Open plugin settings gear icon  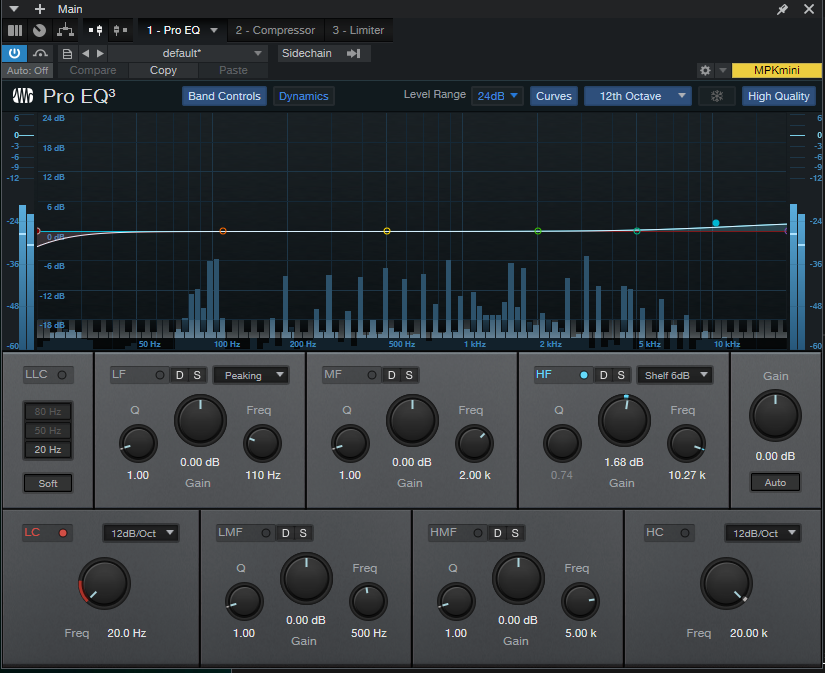[705, 70]
